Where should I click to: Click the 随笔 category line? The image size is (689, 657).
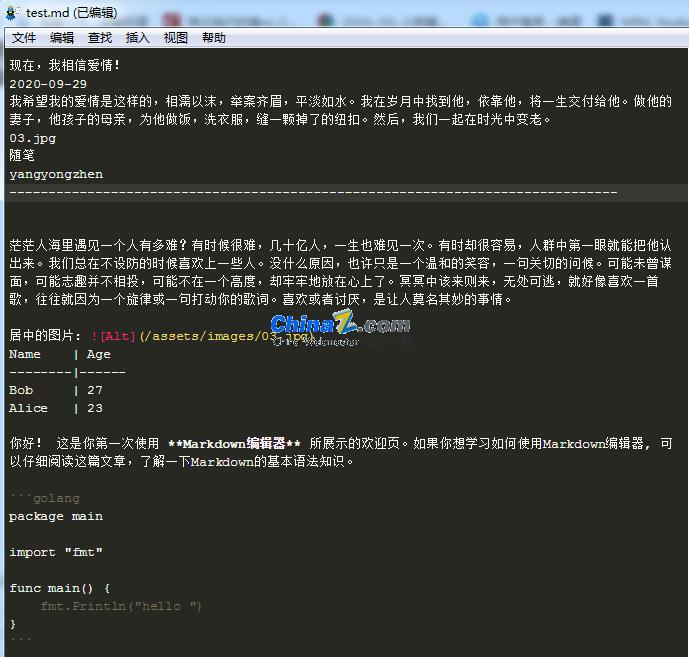[x=22, y=156]
